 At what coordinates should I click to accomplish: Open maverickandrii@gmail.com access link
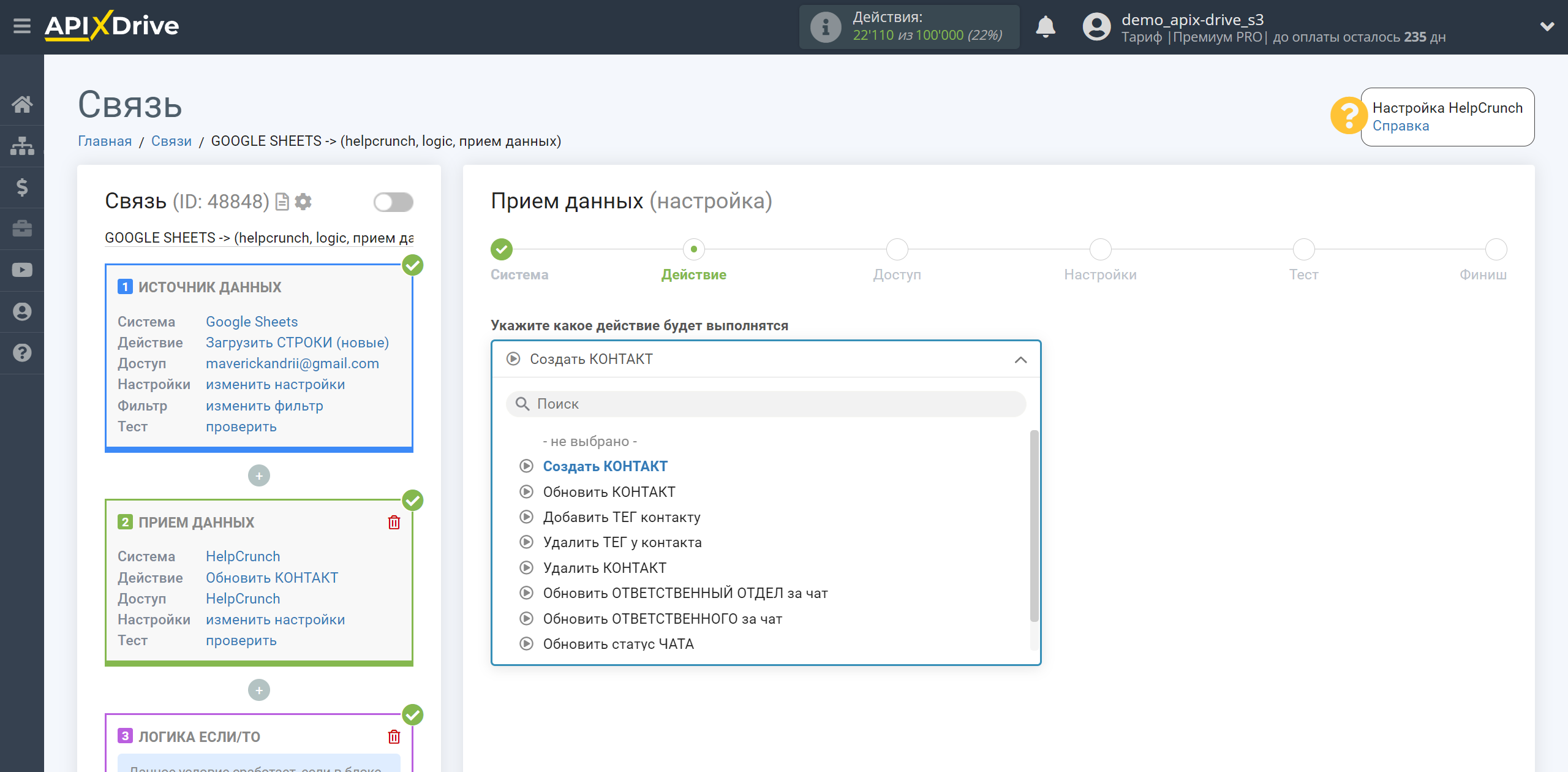pyautogui.click(x=292, y=363)
